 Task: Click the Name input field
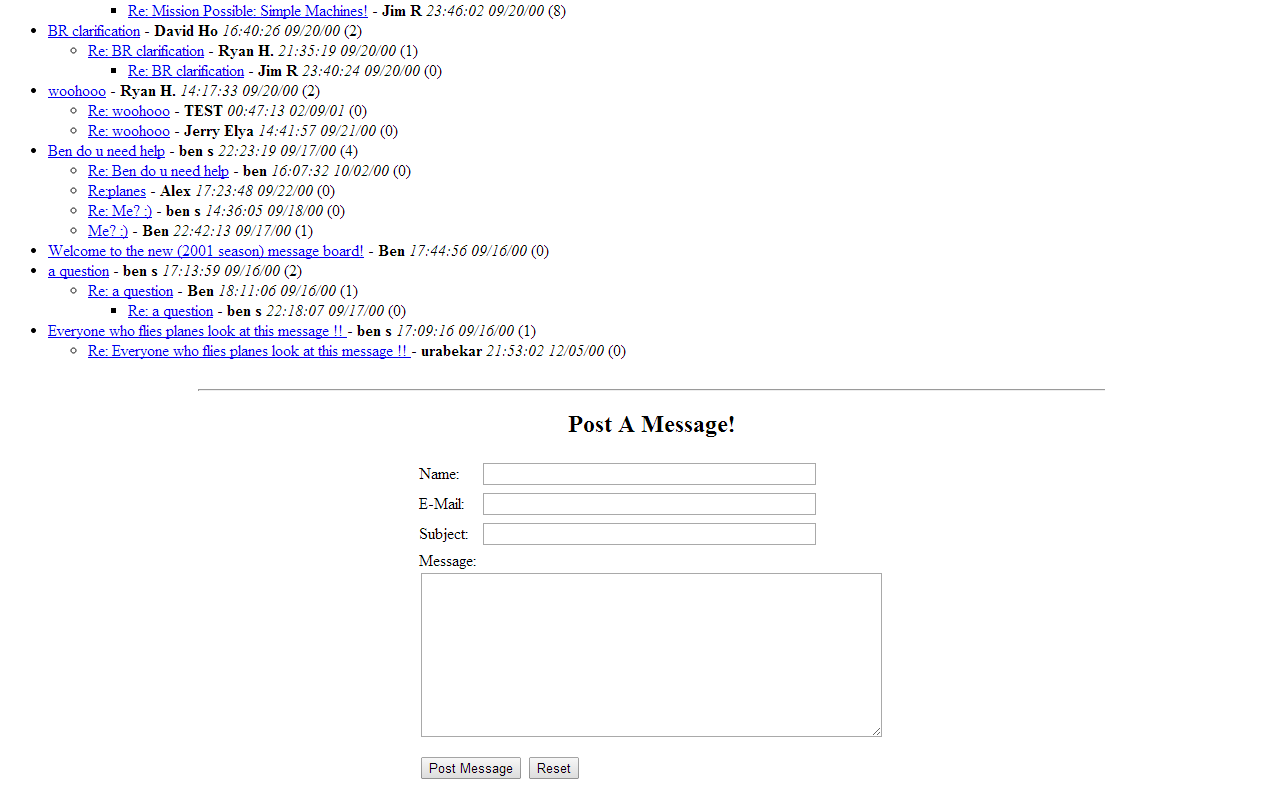pos(649,474)
